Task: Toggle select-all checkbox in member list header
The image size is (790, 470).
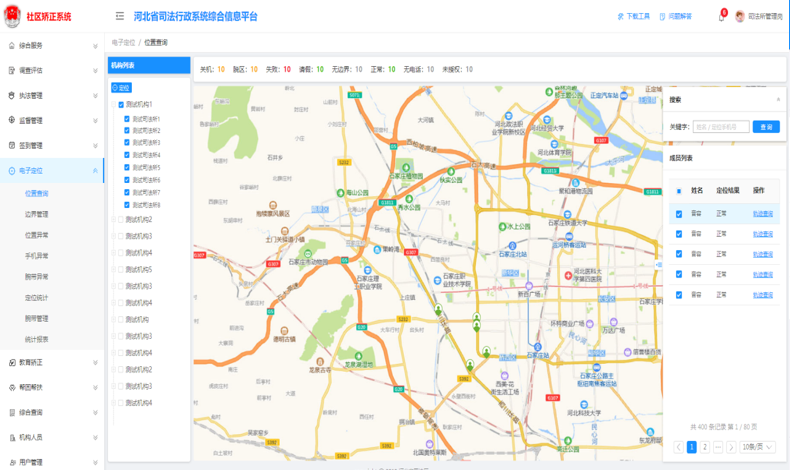Action: coord(679,190)
